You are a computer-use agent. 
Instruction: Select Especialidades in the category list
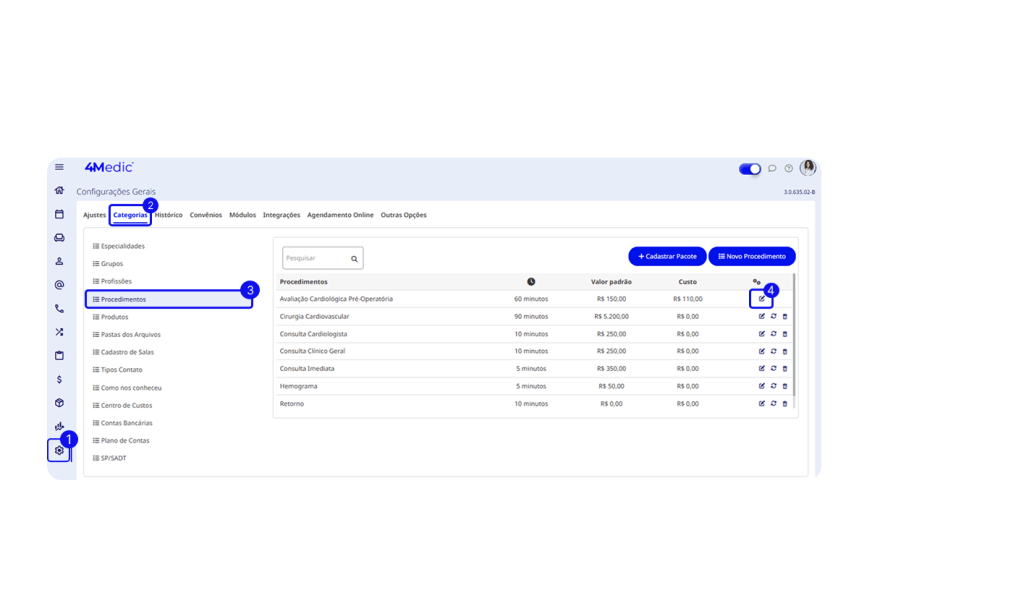(123, 246)
